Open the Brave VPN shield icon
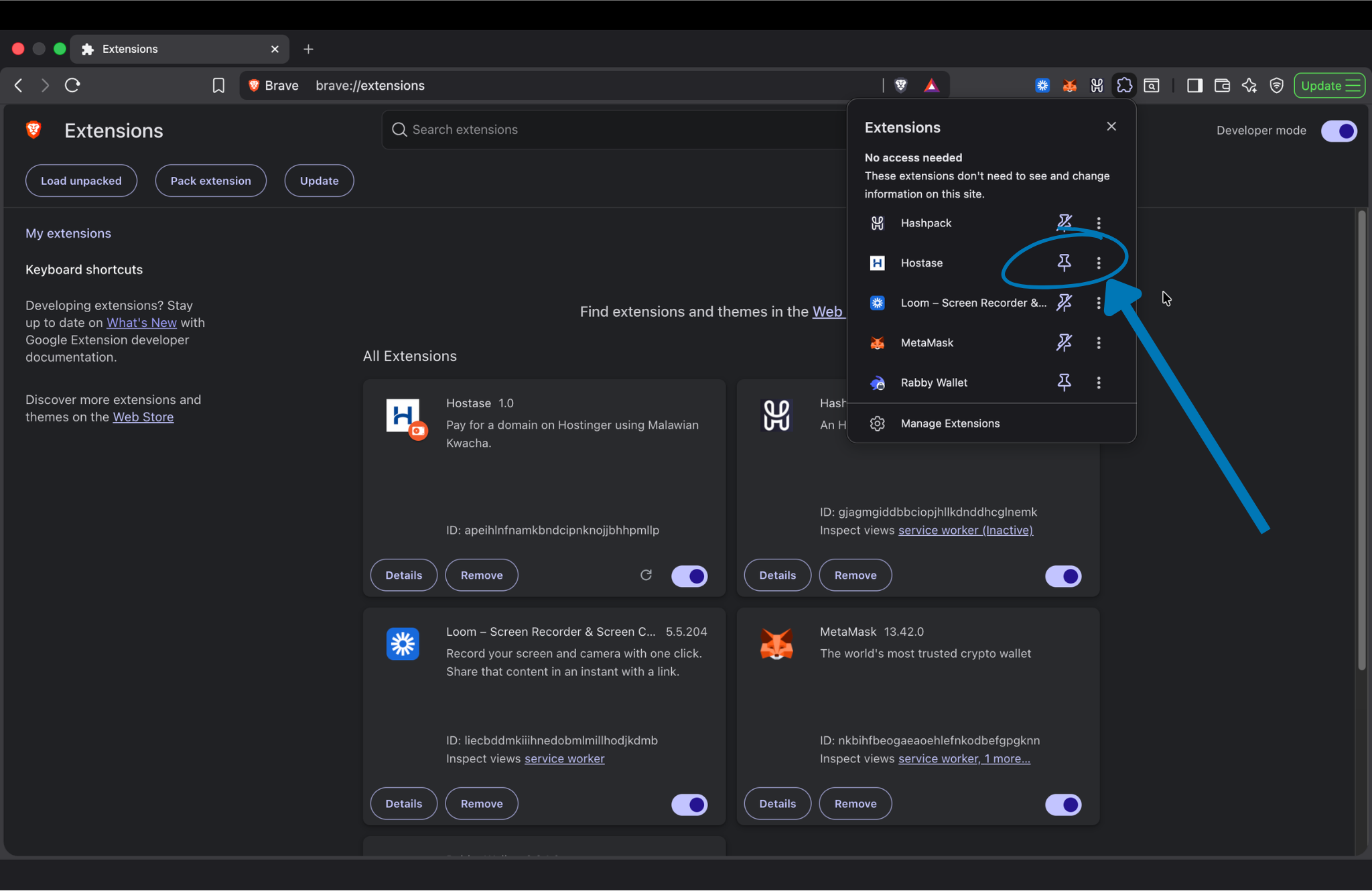 click(1277, 85)
